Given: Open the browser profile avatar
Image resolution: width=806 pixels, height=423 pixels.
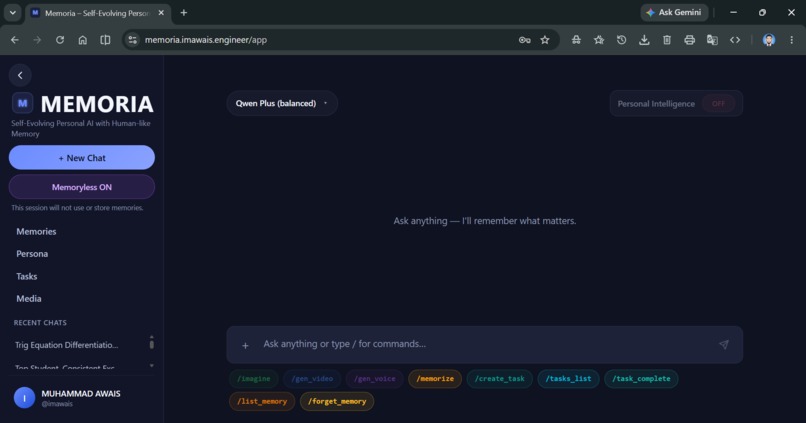Looking at the screenshot, I should point(769,40).
